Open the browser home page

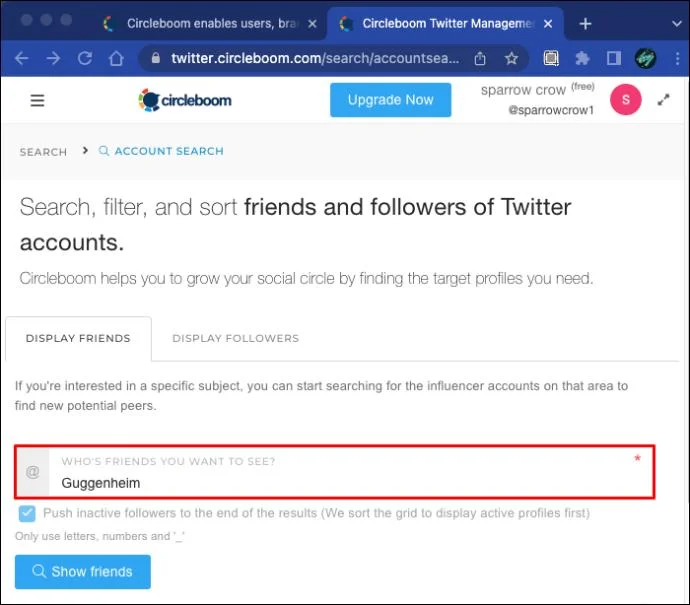pos(116,58)
